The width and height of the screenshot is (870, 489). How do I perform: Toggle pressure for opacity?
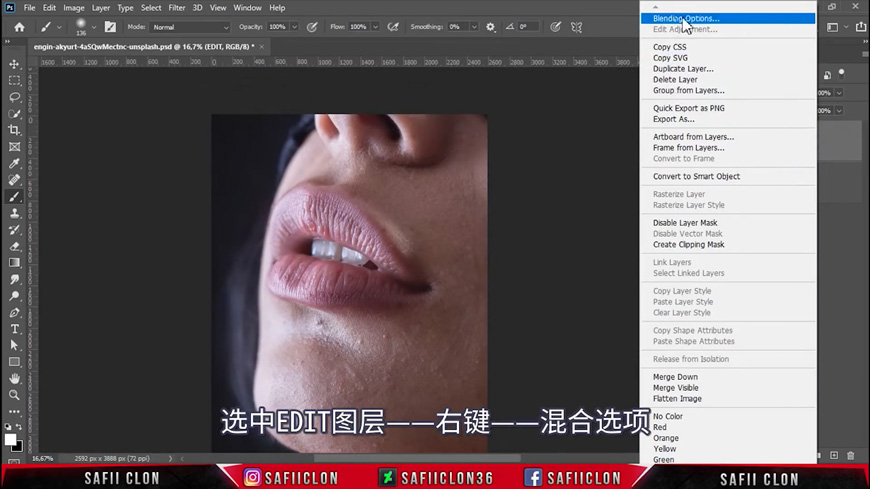(x=312, y=27)
